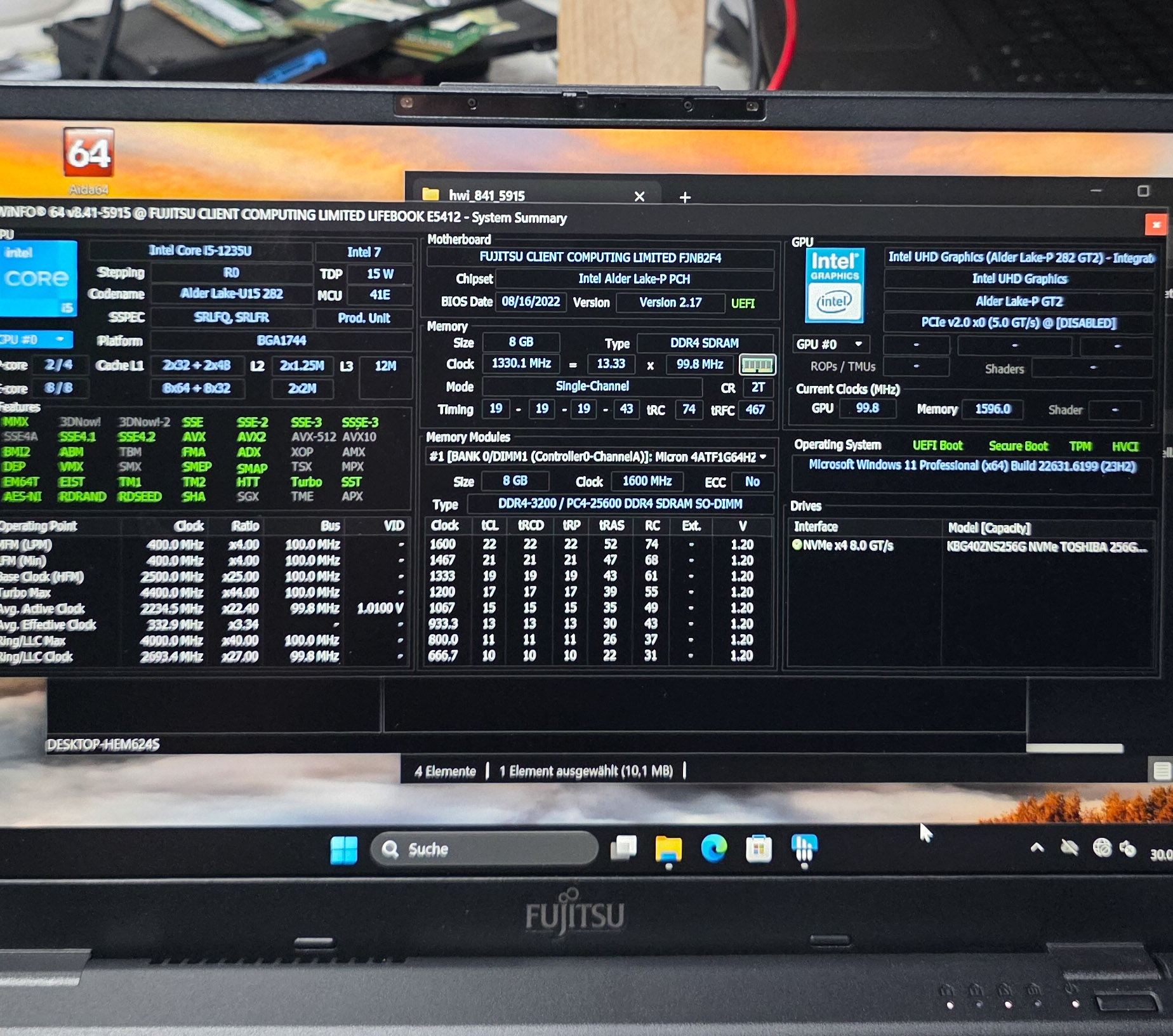Click the "tRAS" timing column header

tap(611, 526)
